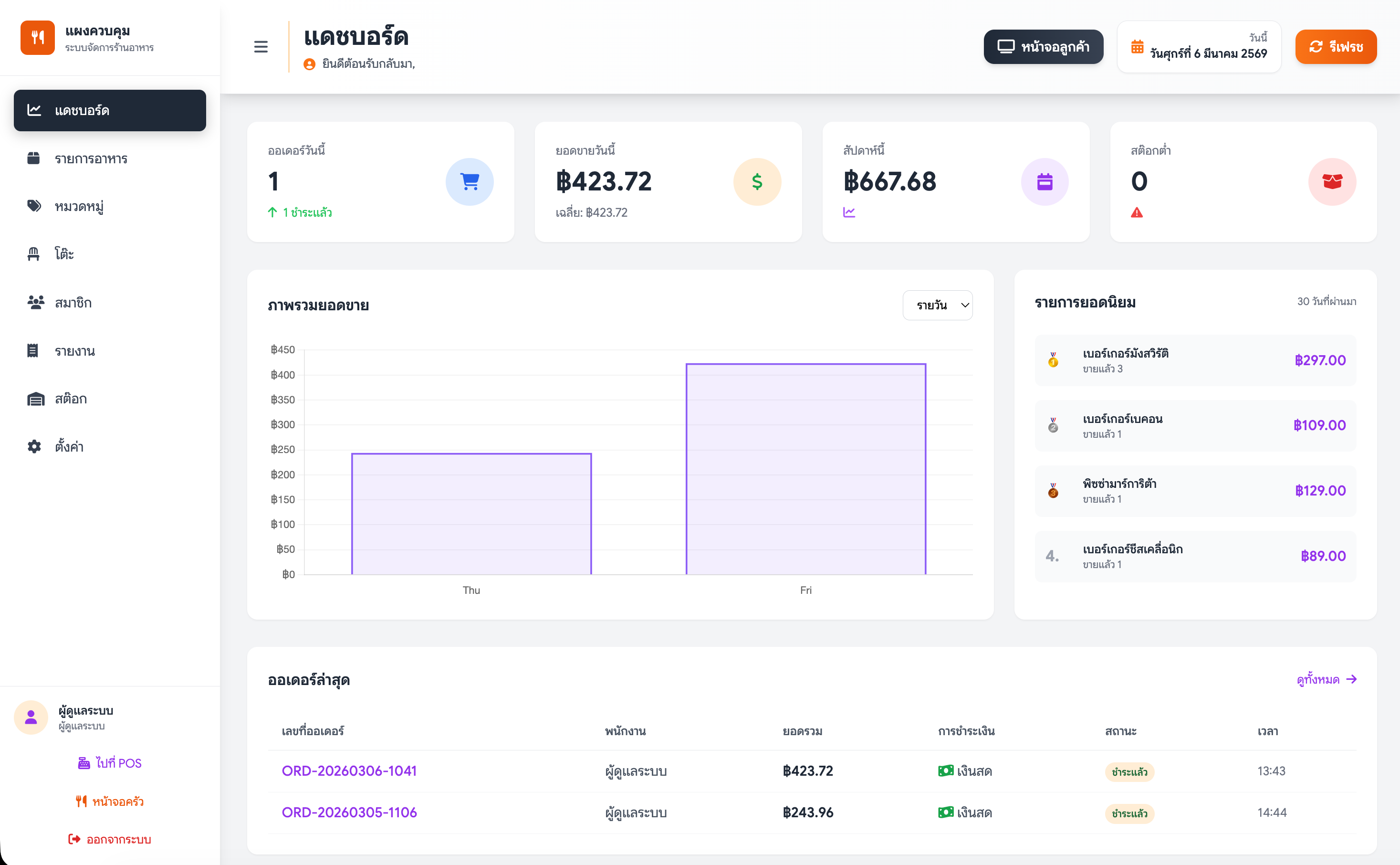The width and height of the screenshot is (1400, 865).
Task: Click the purple calendar icon in สัปดาห์นี้ card
Action: pyautogui.click(x=1045, y=182)
